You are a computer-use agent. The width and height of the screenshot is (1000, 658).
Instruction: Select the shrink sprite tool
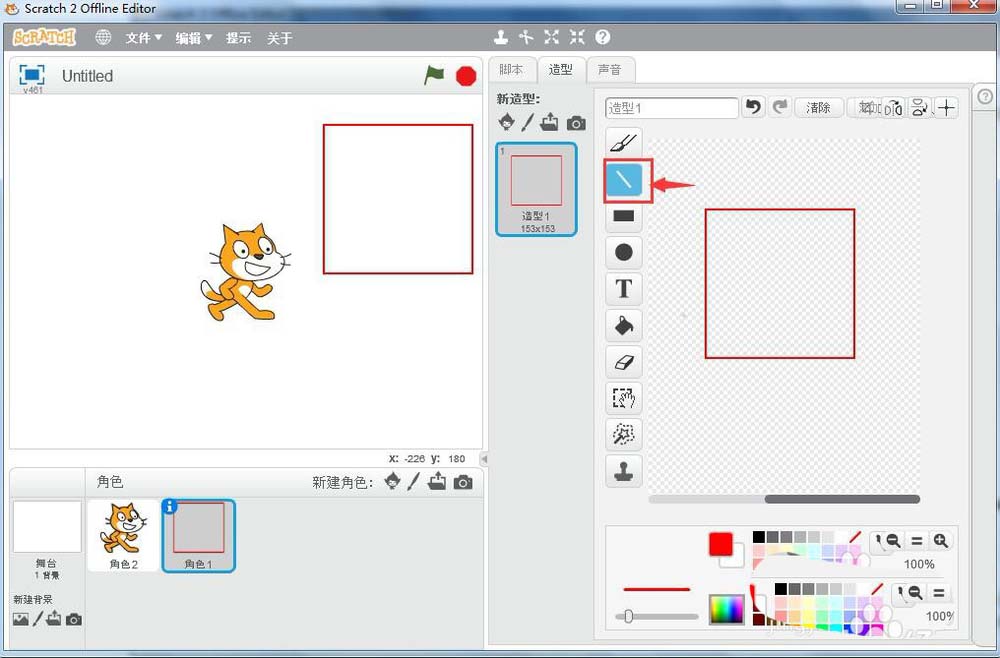coord(577,38)
